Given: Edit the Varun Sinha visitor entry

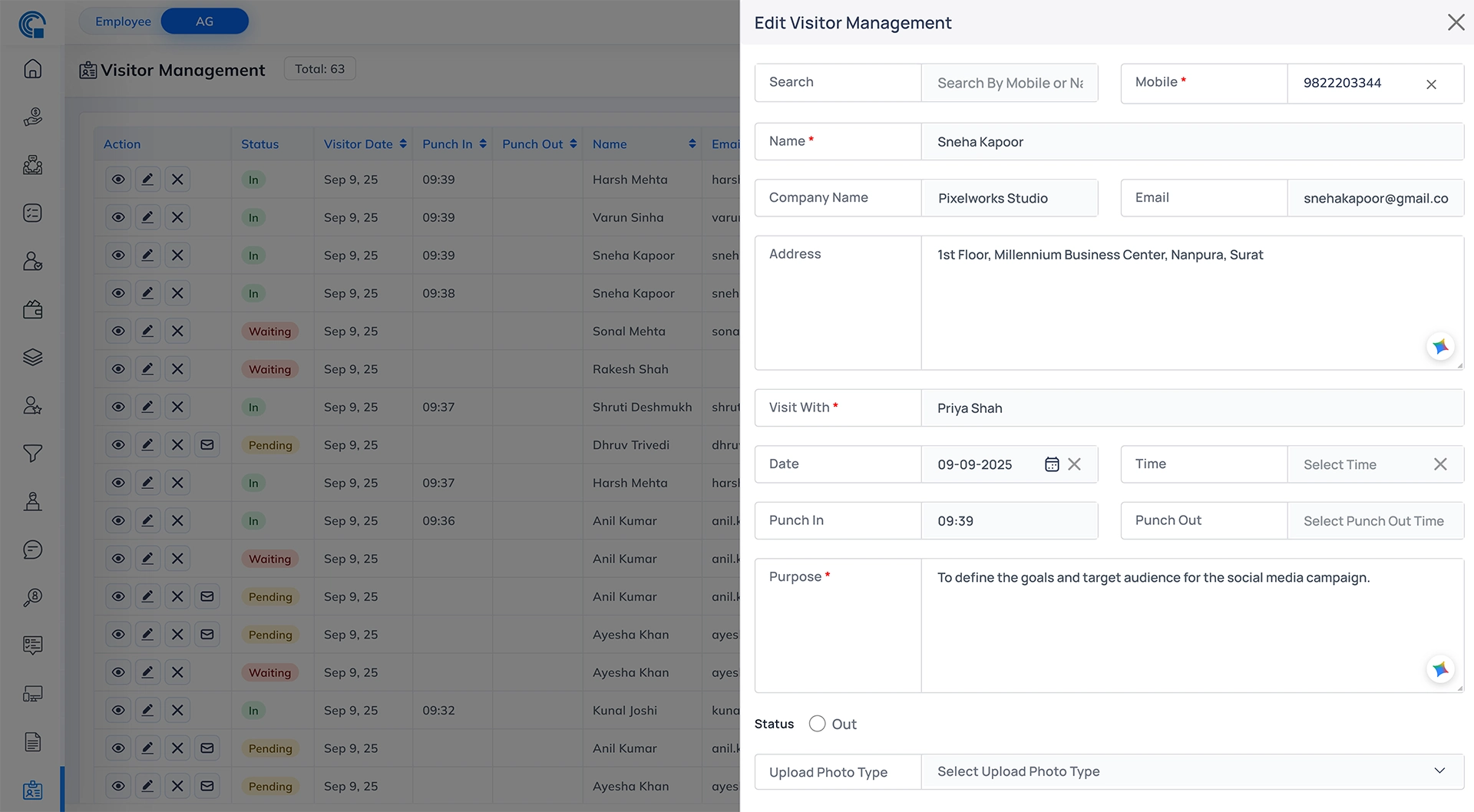Looking at the screenshot, I should click(x=147, y=217).
